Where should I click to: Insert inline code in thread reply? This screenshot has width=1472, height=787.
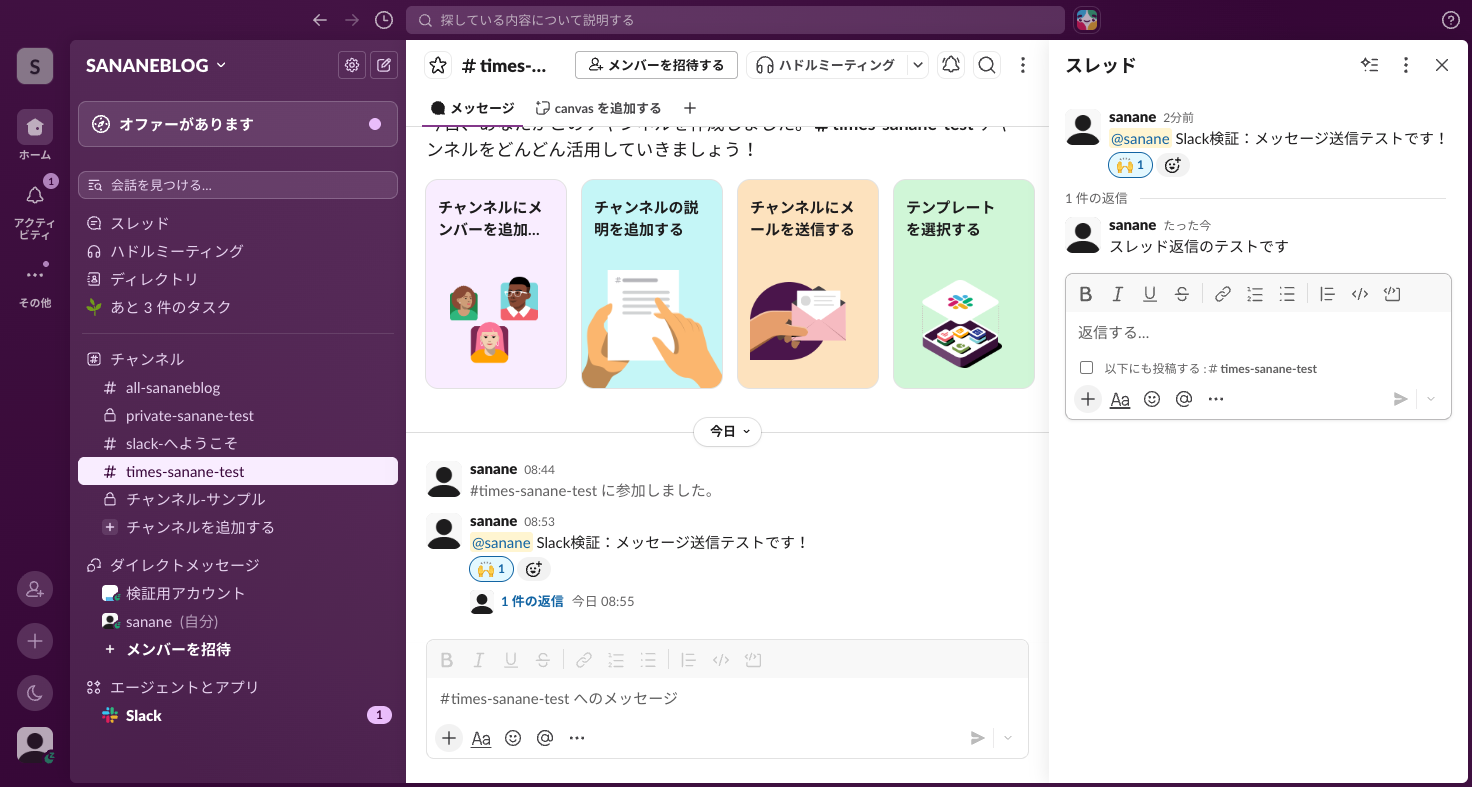point(1359,294)
